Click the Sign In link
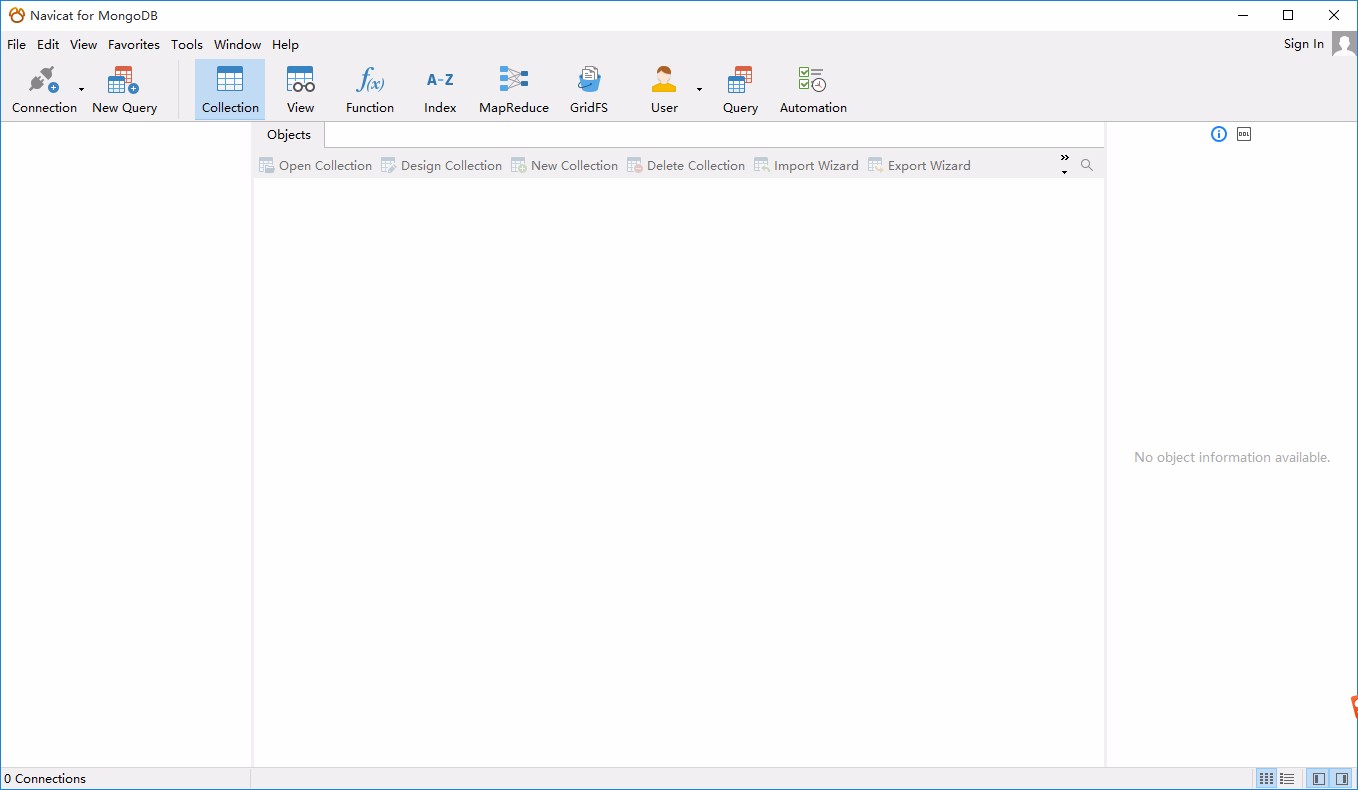Screen dimensions: 1358x790 click(1304, 44)
